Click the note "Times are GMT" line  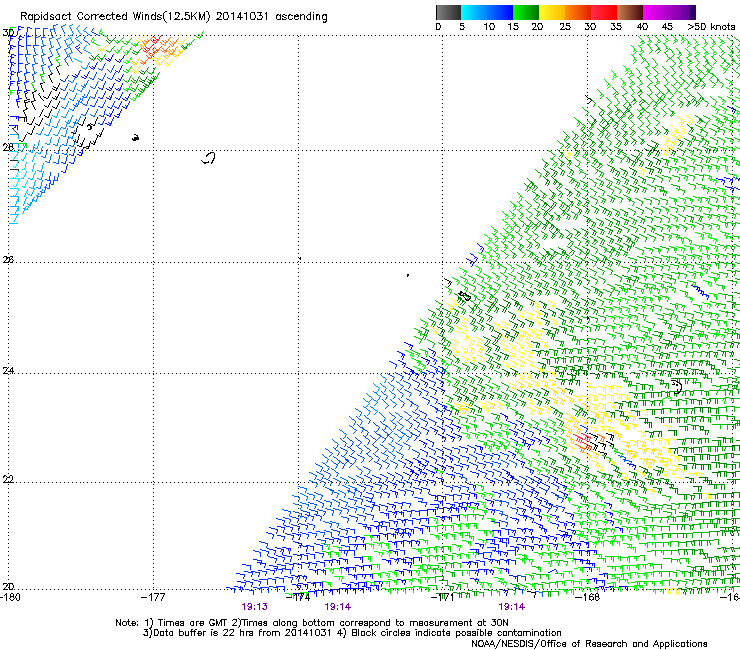point(311,623)
